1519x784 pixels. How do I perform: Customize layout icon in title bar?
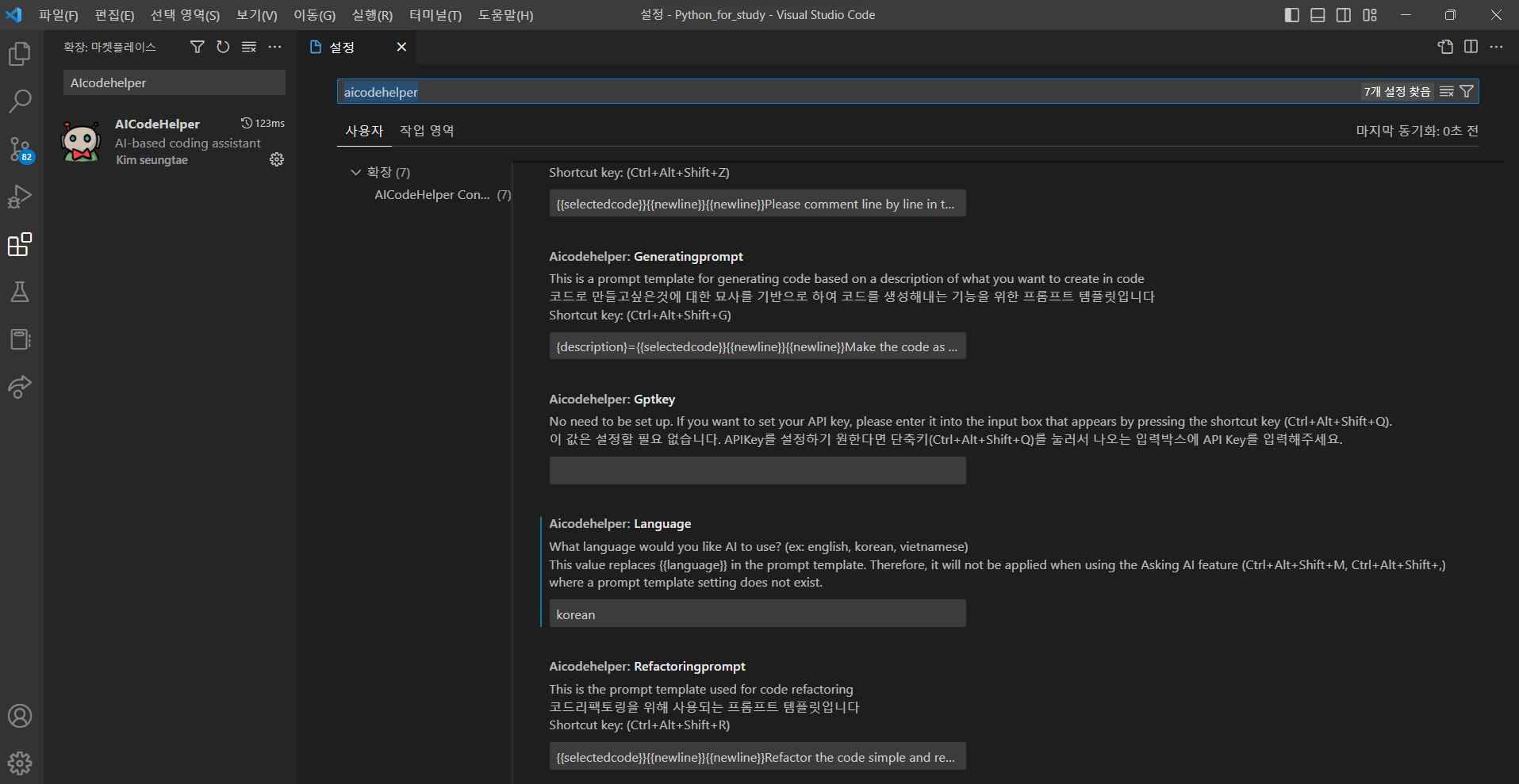(x=1370, y=15)
